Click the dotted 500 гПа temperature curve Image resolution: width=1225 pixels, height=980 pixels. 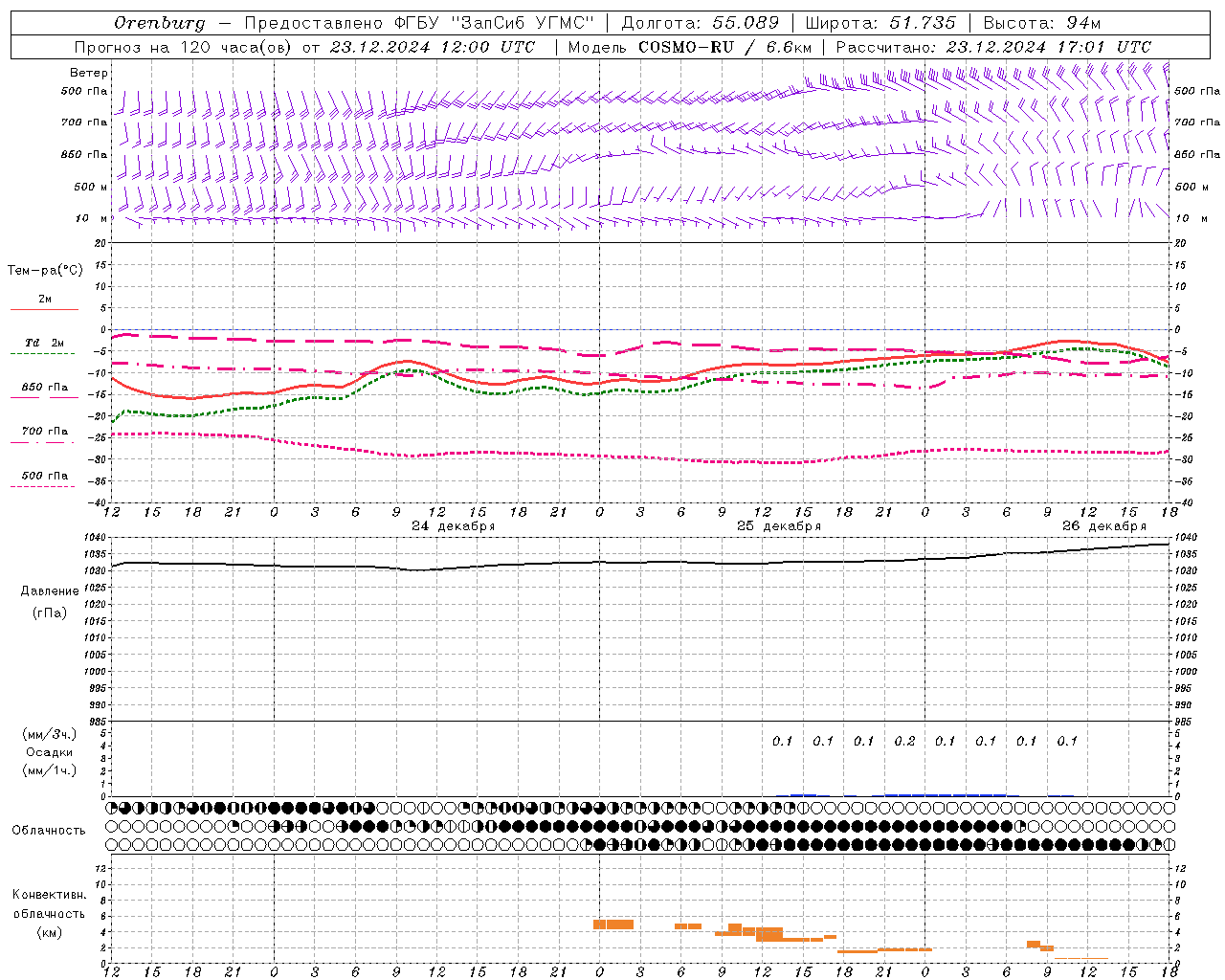[x=641, y=457]
